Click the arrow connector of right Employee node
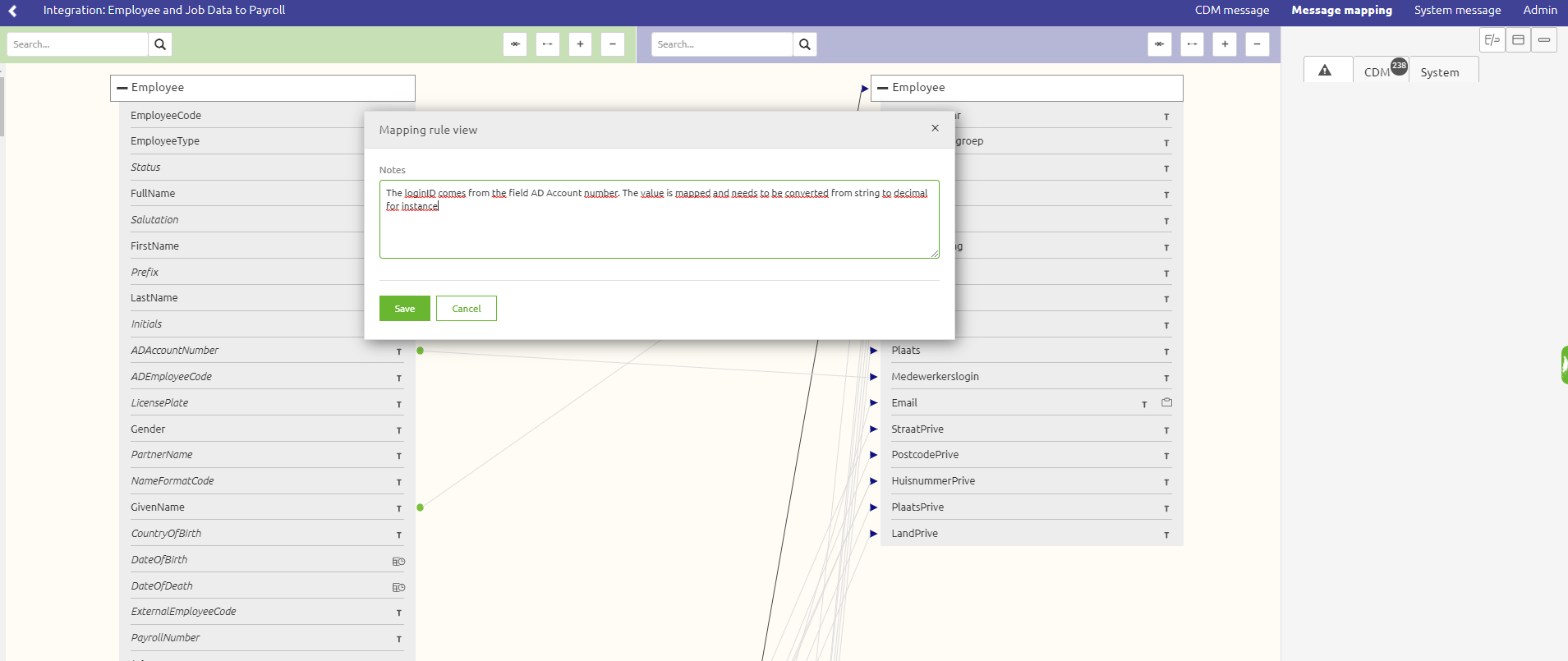Image resolution: width=1568 pixels, height=661 pixels. coord(864,88)
